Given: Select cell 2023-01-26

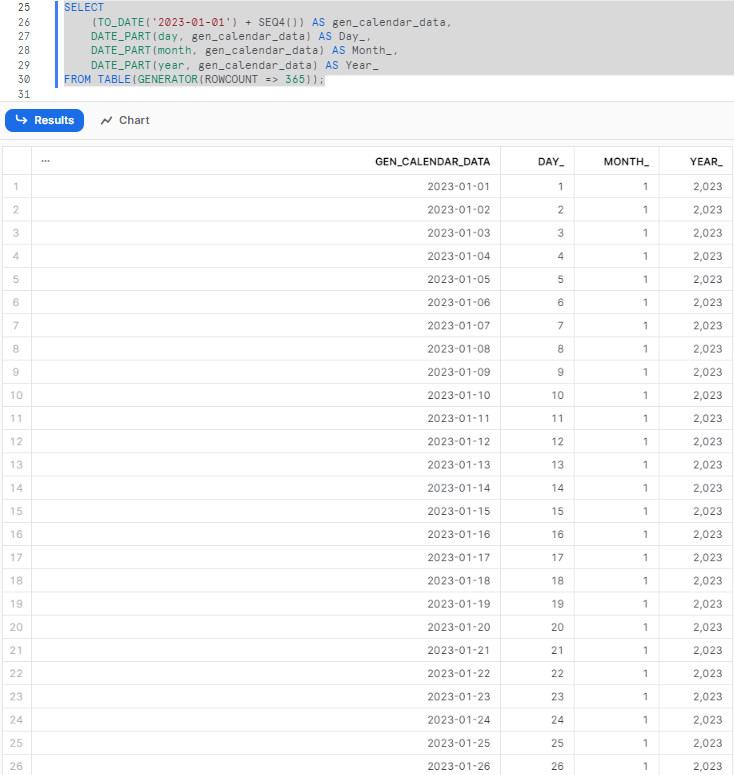Looking at the screenshot, I should pos(266,766).
